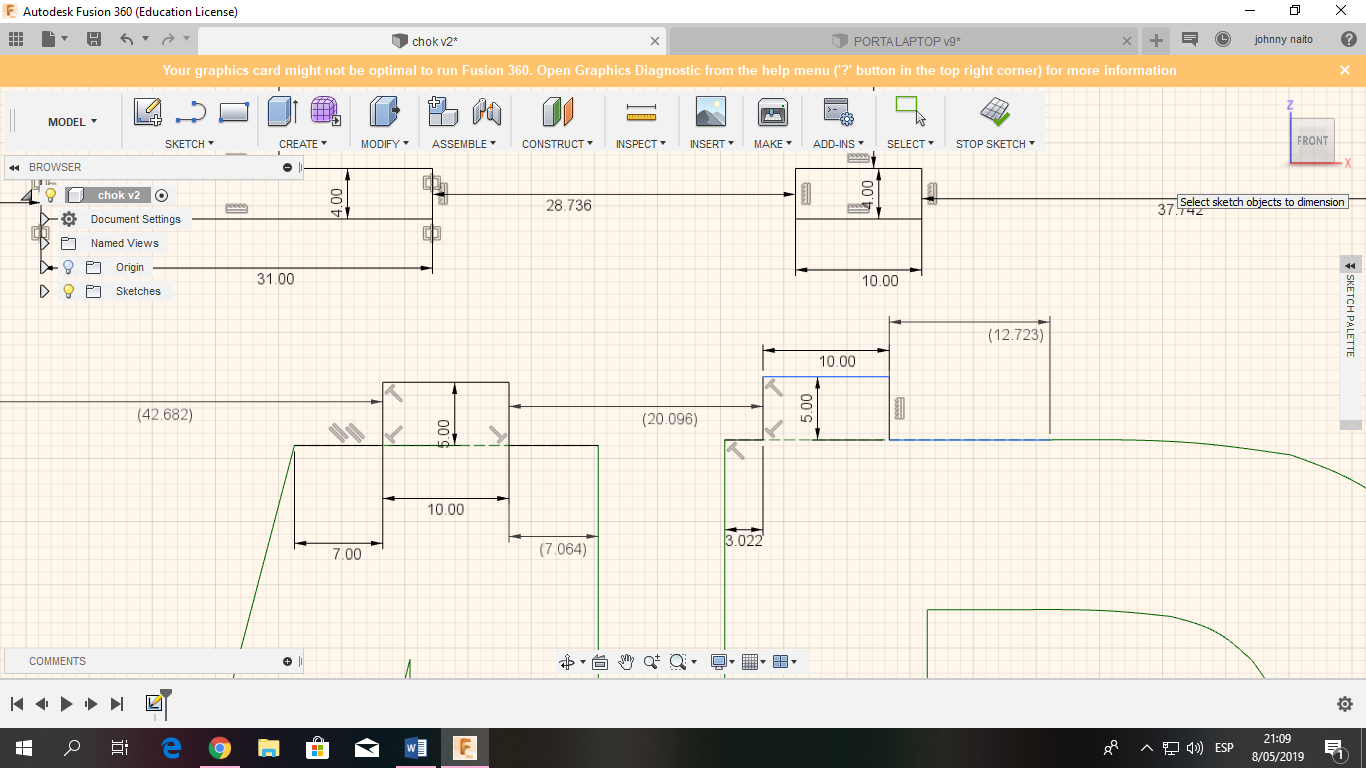The image size is (1366, 768).
Task: Expand the Document Settings tree node
Action: pyautogui.click(x=44, y=219)
